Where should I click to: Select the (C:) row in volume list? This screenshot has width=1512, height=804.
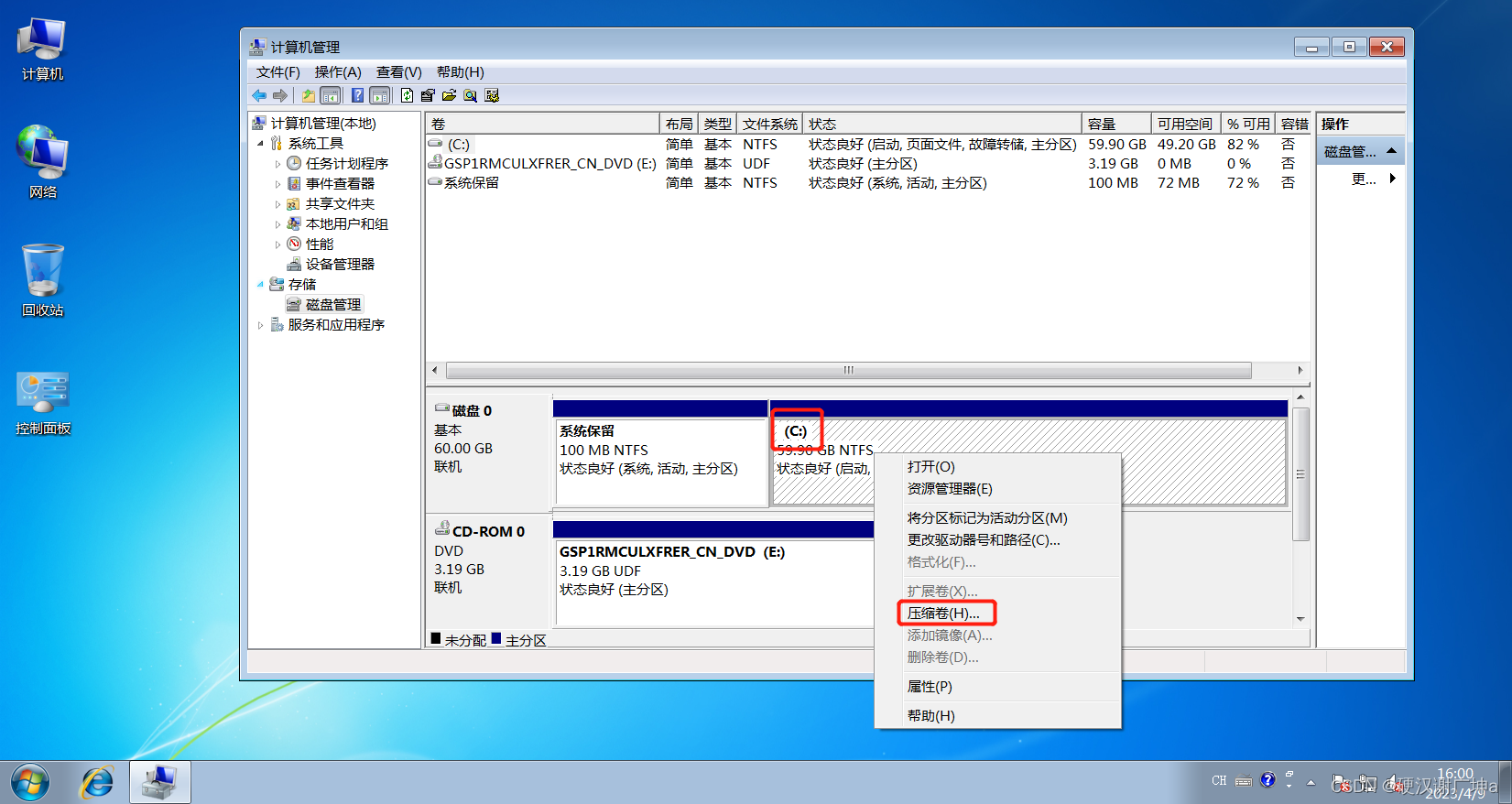pyautogui.click(x=868, y=145)
